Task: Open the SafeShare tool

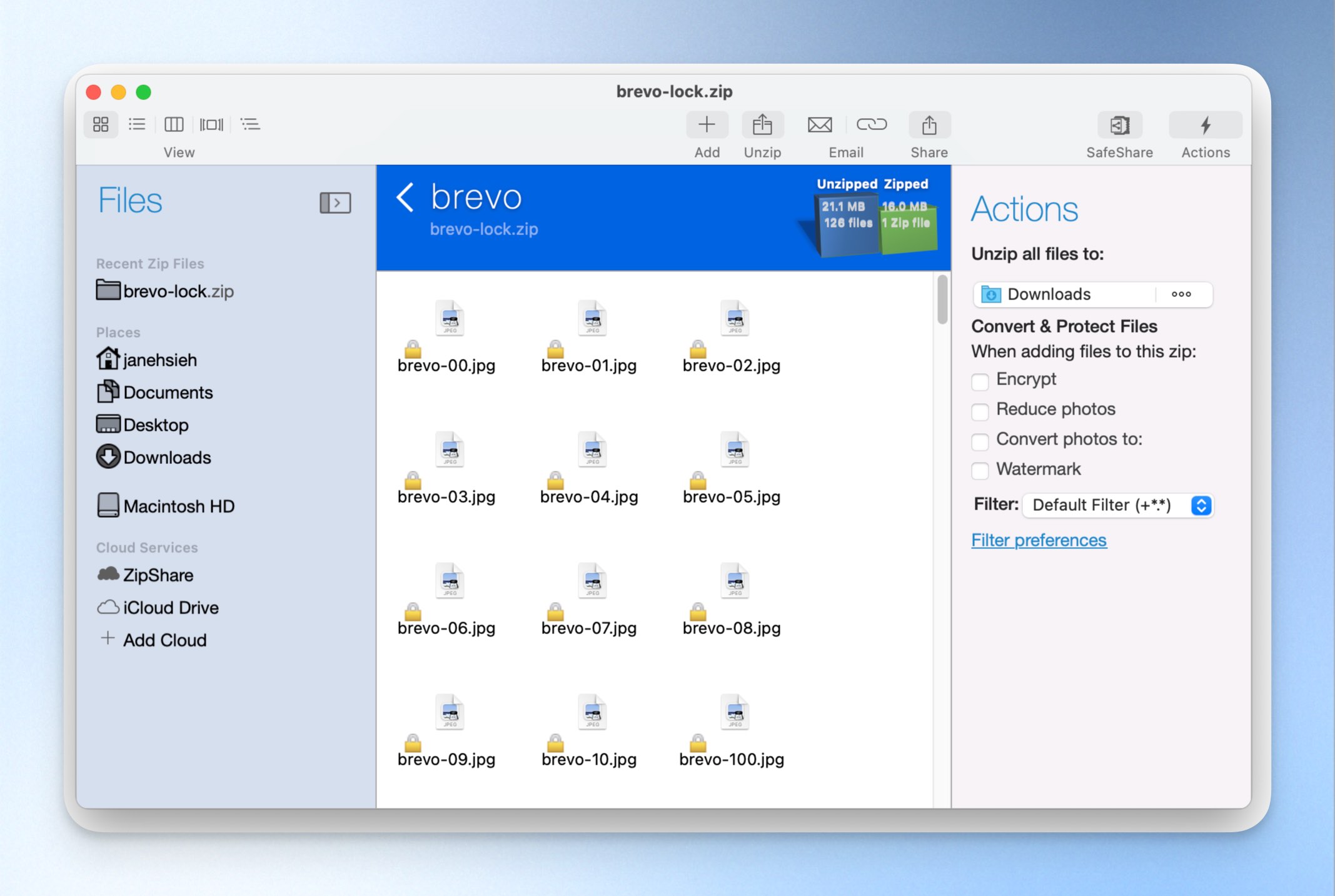Action: tap(1119, 125)
